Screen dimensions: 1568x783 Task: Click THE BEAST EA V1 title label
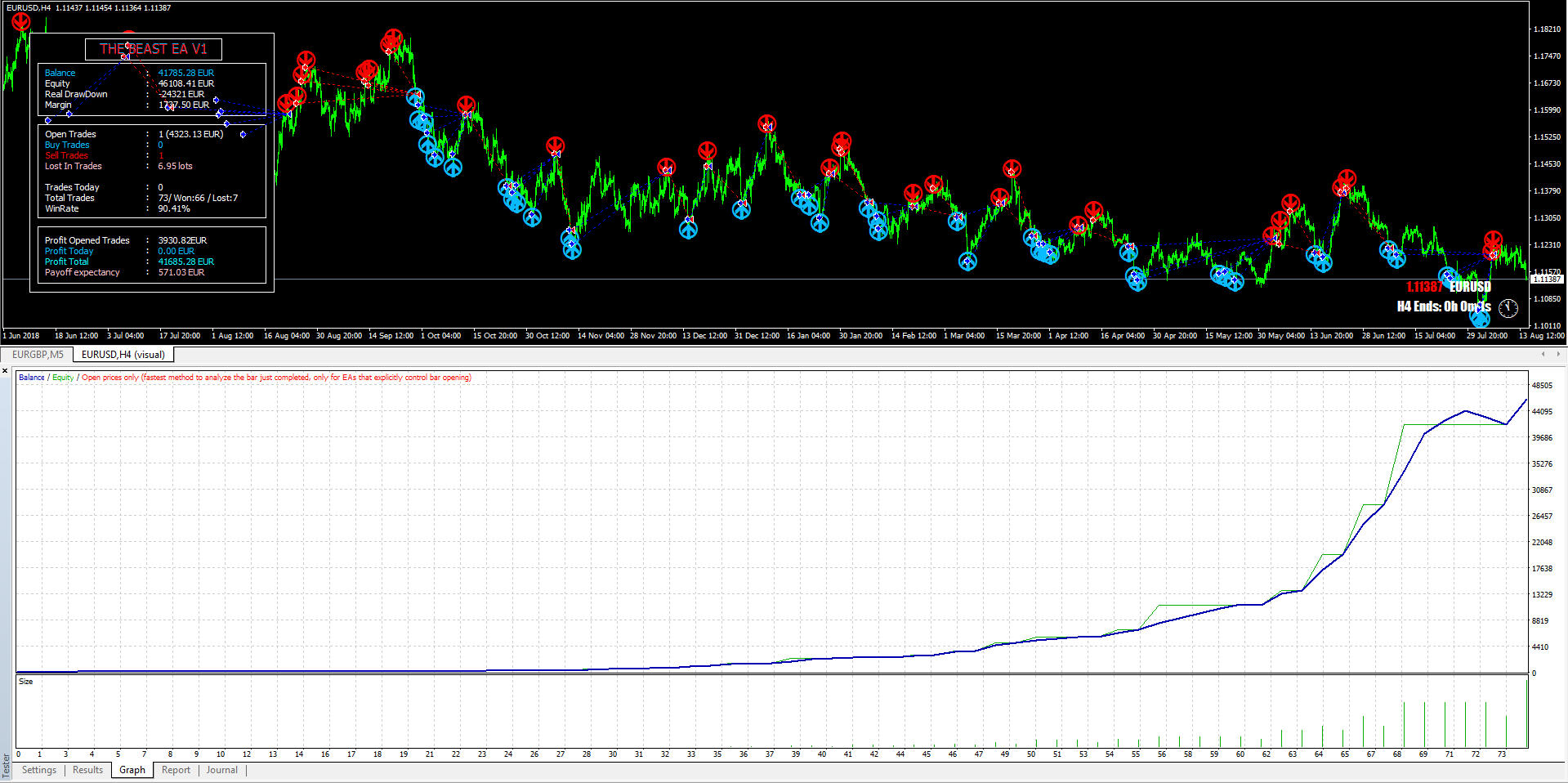pos(154,49)
